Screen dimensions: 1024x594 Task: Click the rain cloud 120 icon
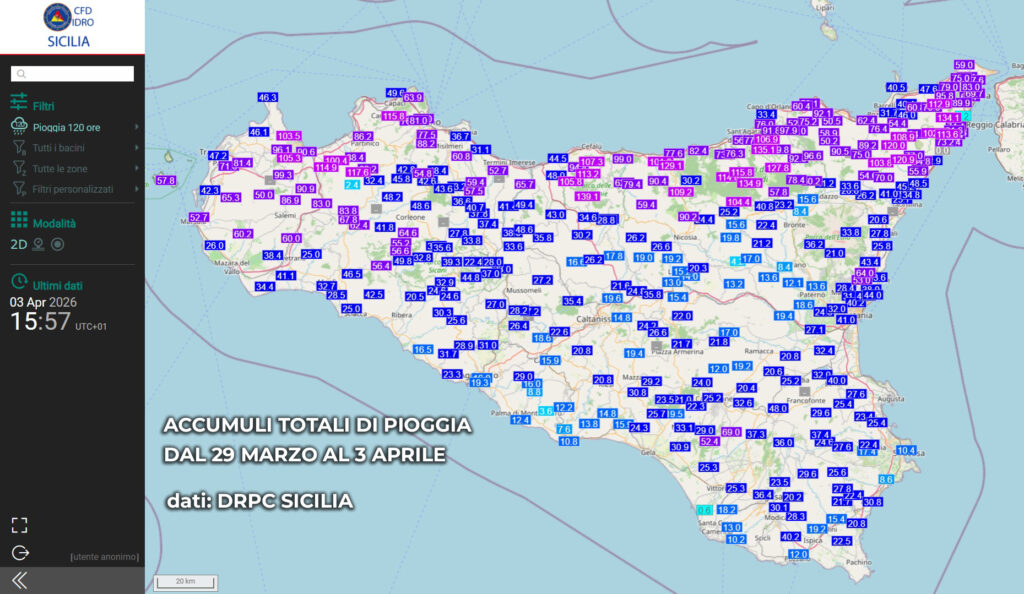pyautogui.click(x=18, y=127)
